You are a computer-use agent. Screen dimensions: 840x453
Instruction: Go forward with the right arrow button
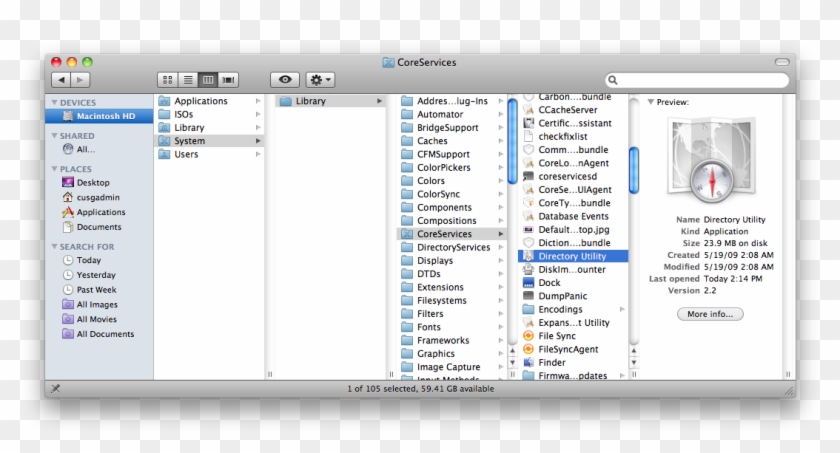point(80,80)
